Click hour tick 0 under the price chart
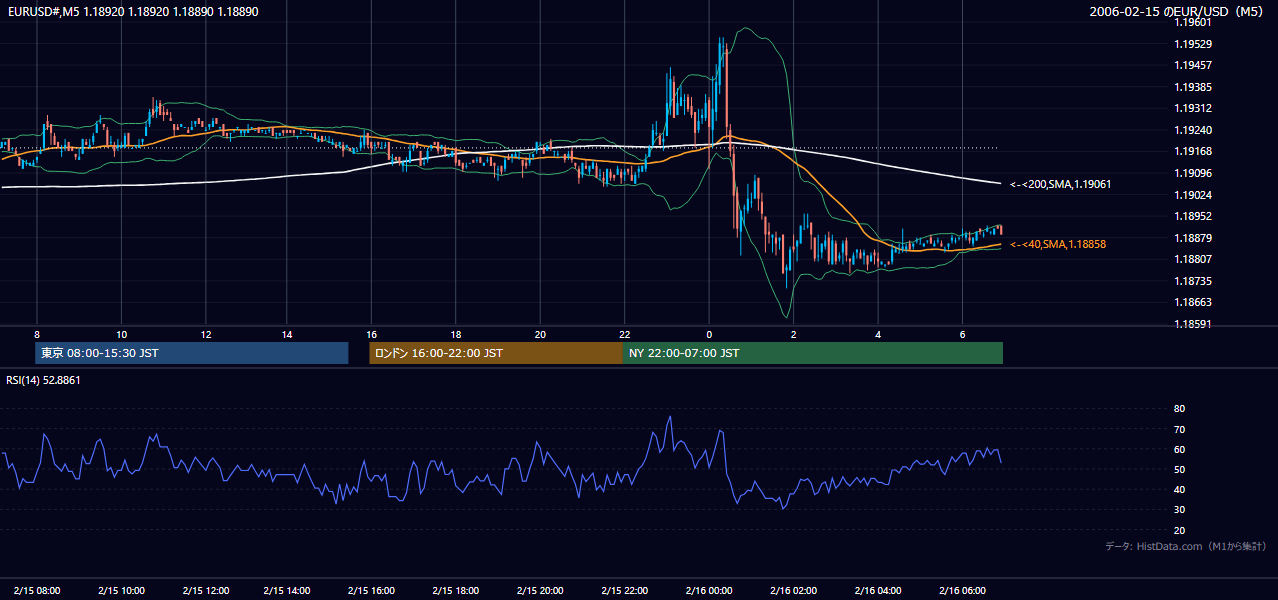This screenshot has height=600, width=1278. click(709, 334)
